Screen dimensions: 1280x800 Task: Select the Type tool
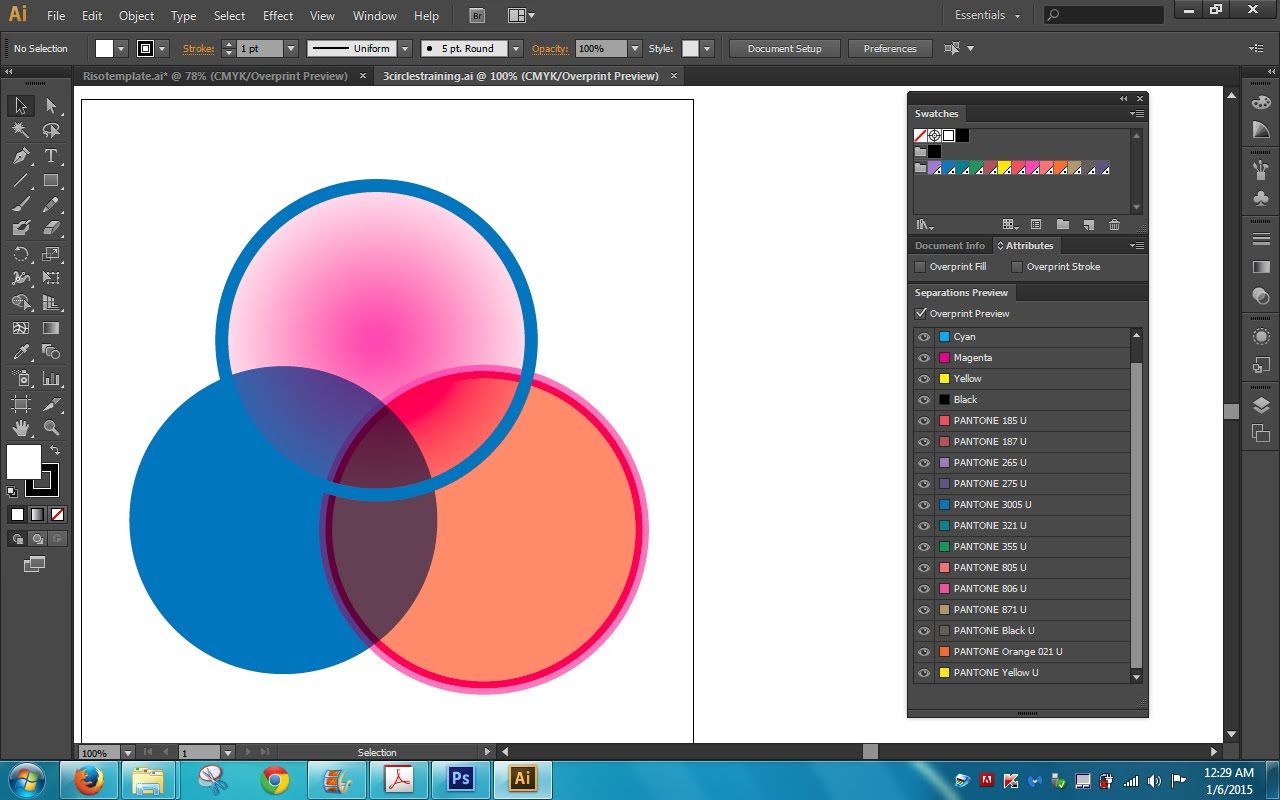coord(50,156)
